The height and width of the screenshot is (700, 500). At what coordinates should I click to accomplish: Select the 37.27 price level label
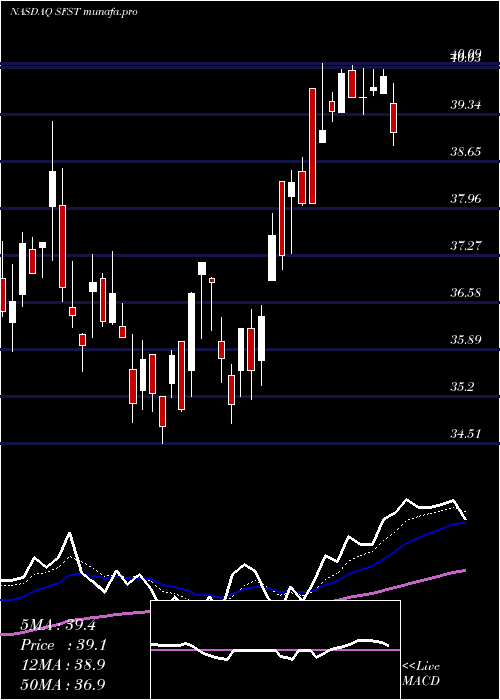click(466, 246)
